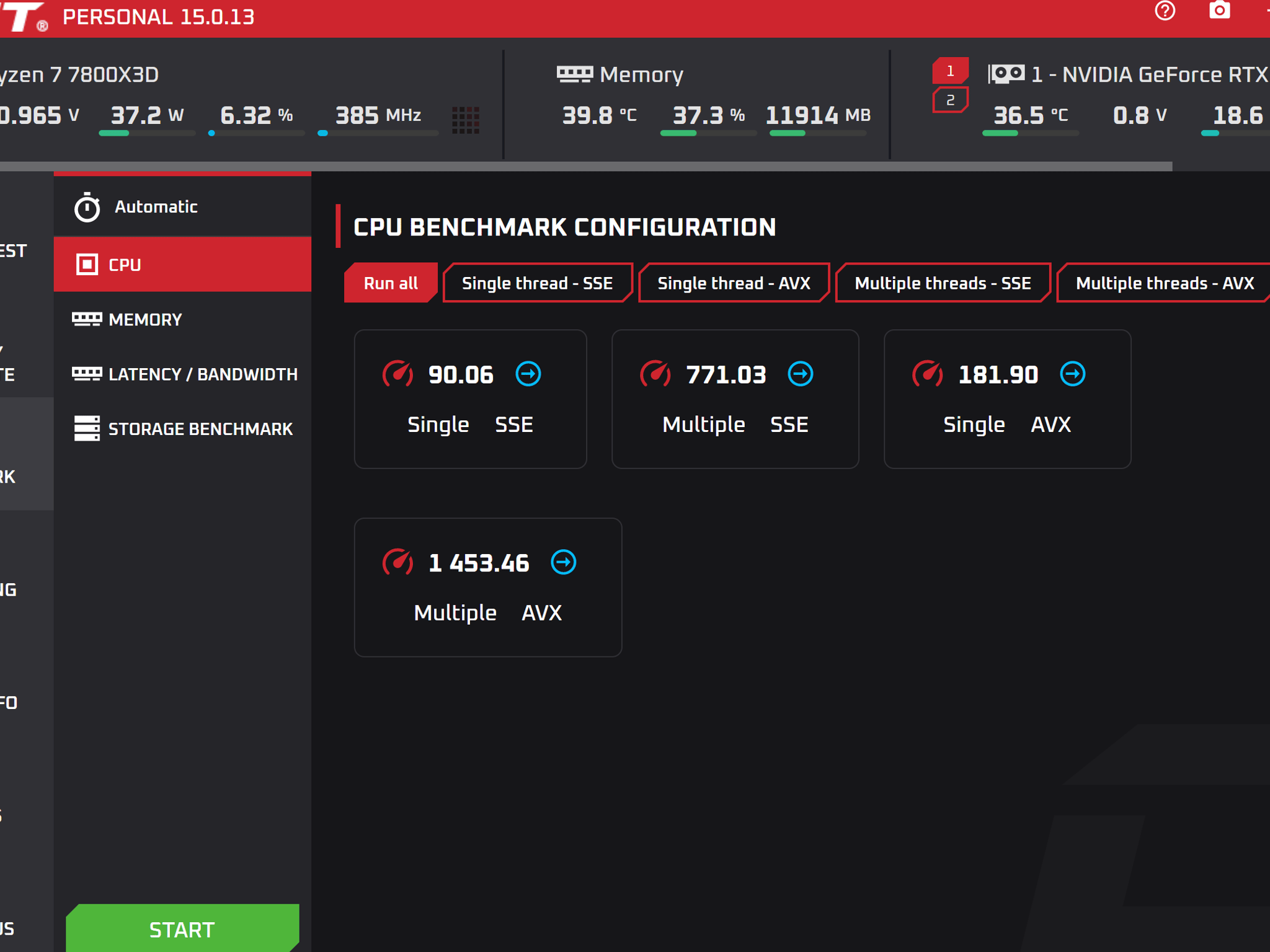Click the gauge icon on the Single AVX card
Image resolution: width=1270 pixels, height=952 pixels.
click(928, 374)
